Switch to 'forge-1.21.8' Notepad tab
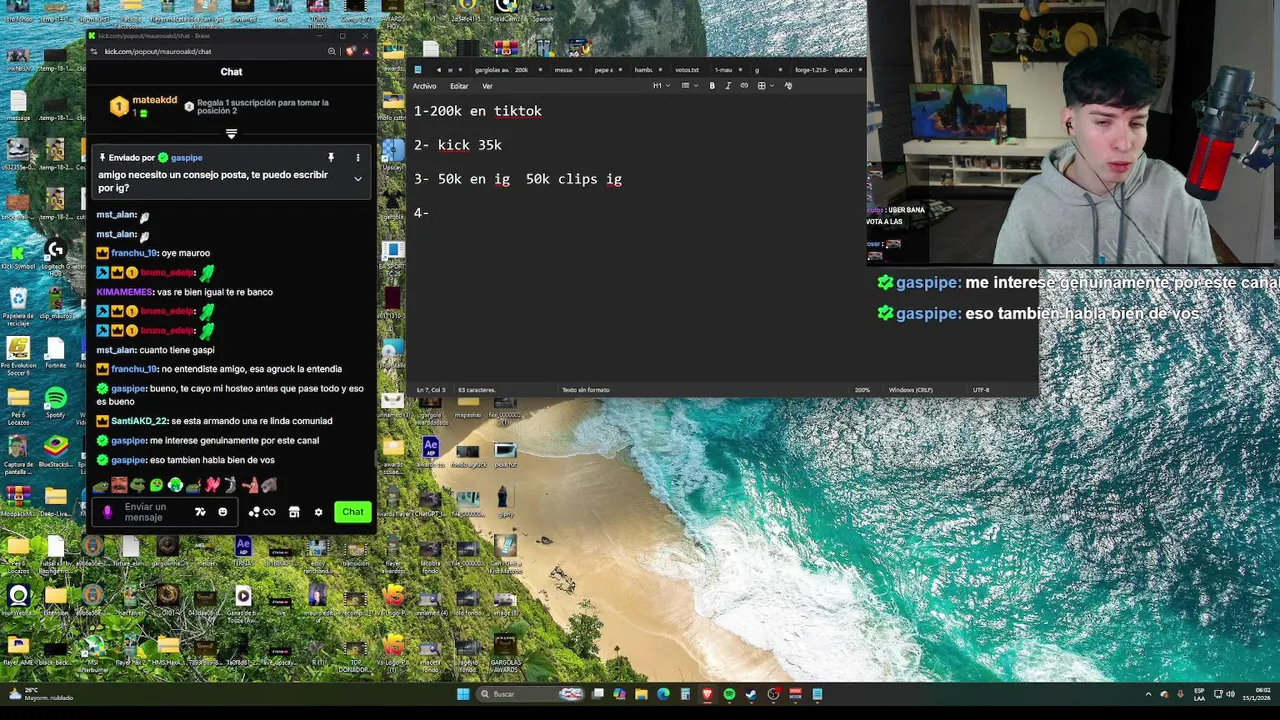 (x=810, y=70)
